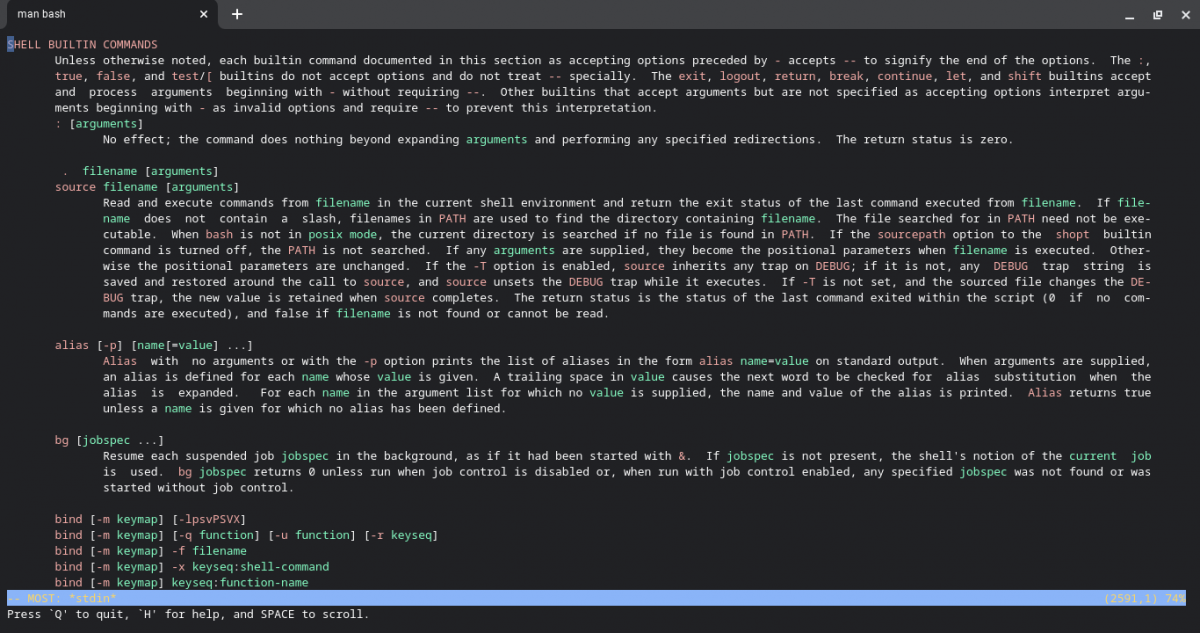Click the 'bg [jobspec ...]' line

pos(109,440)
